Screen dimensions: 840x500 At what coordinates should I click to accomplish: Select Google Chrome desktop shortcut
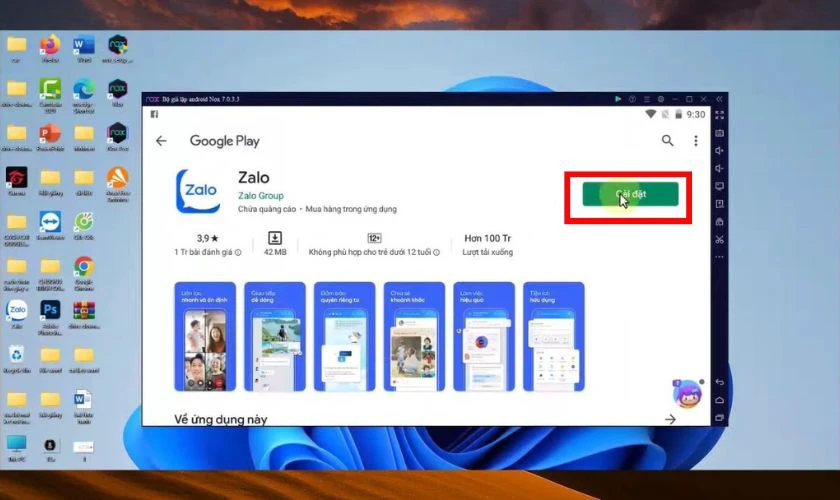pyautogui.click(x=84, y=273)
